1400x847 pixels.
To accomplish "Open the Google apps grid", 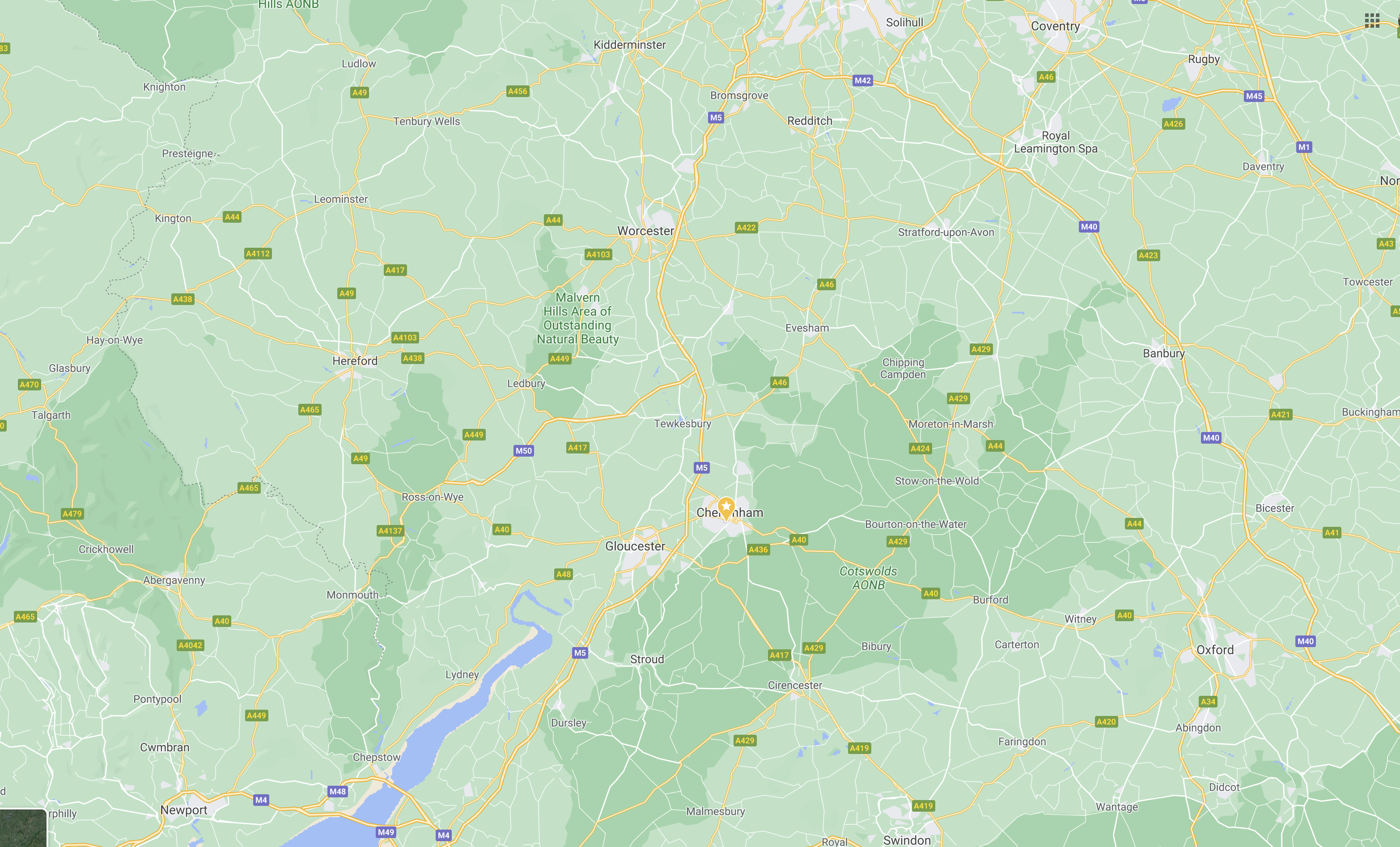I will (x=1371, y=21).
